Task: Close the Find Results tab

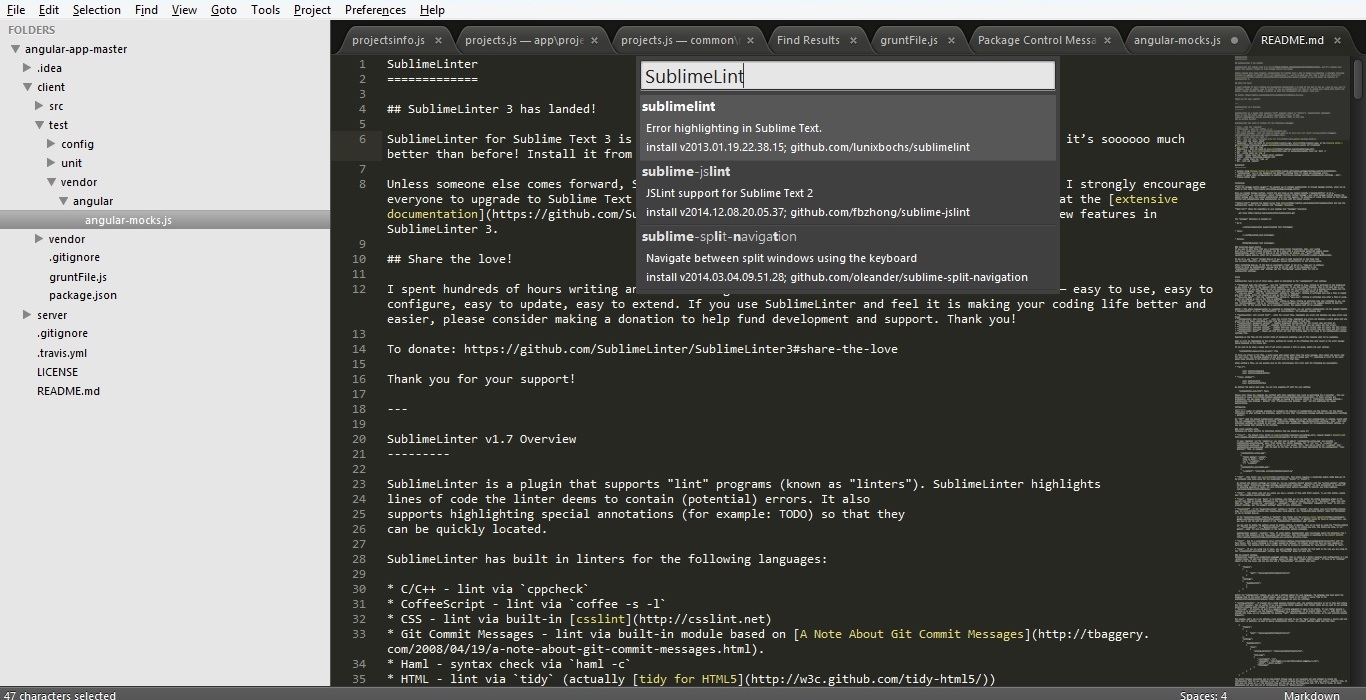Action: pyautogui.click(x=853, y=40)
